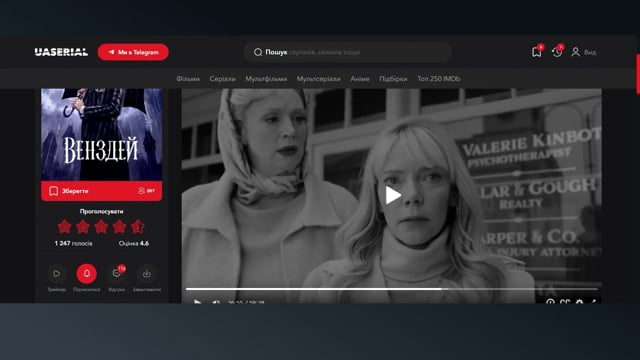The height and width of the screenshot is (360, 640).
Task: Click the player volume speaker icon
Action: pos(216,302)
